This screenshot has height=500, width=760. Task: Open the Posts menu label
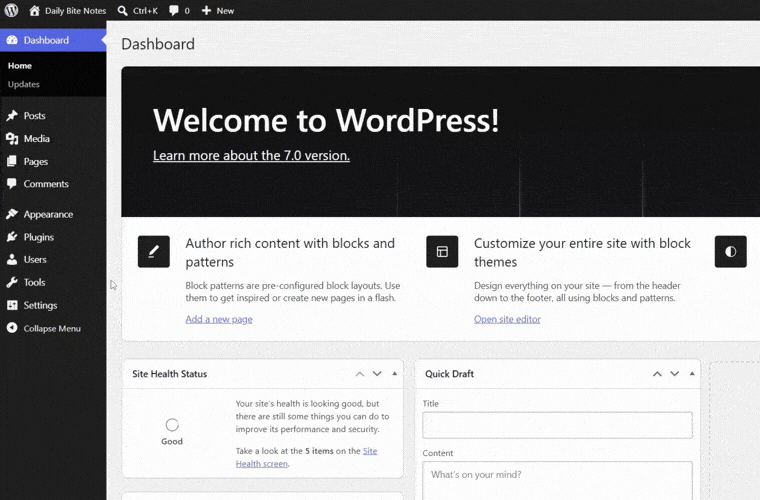tap(34, 116)
